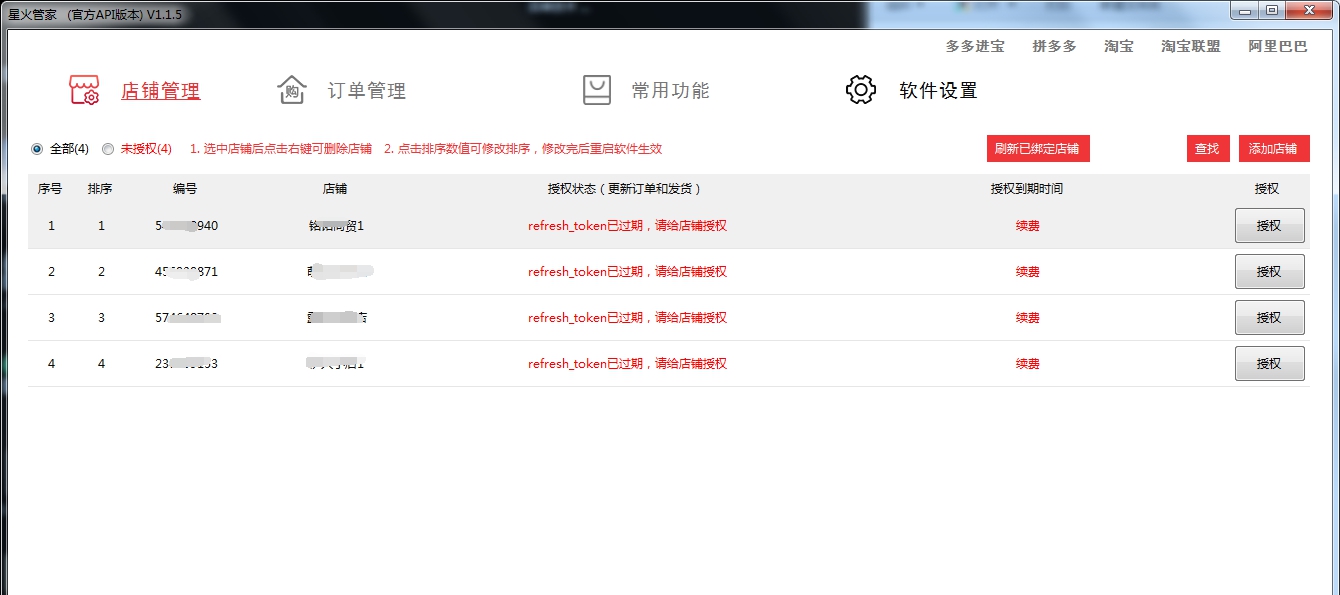Open the 软件设置 tab
Image resolution: width=1340 pixels, height=595 pixels.
937,91
